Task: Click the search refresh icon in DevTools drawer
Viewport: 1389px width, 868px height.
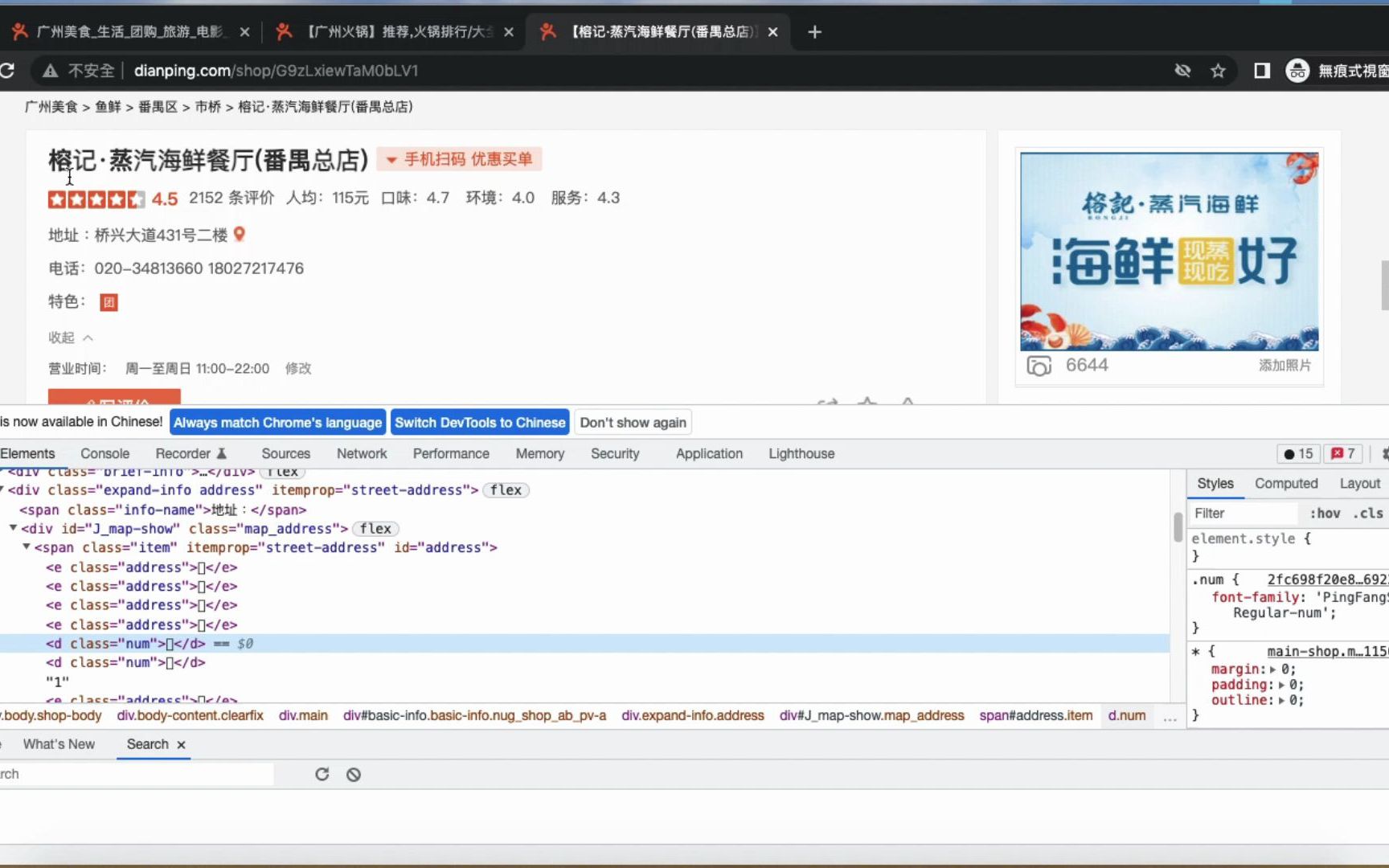Action: coord(322,774)
